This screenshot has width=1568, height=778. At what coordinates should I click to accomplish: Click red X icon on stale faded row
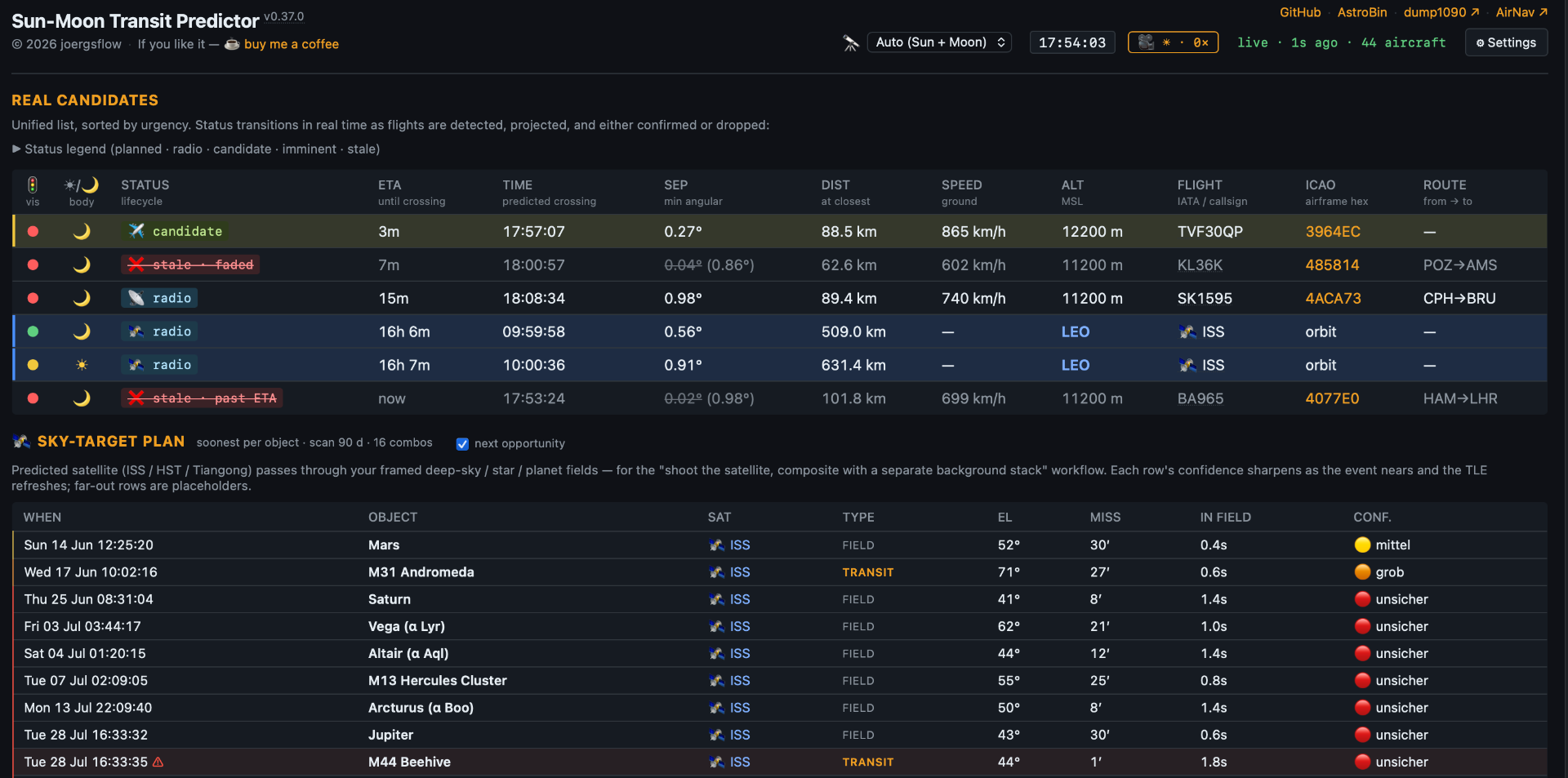tap(136, 265)
